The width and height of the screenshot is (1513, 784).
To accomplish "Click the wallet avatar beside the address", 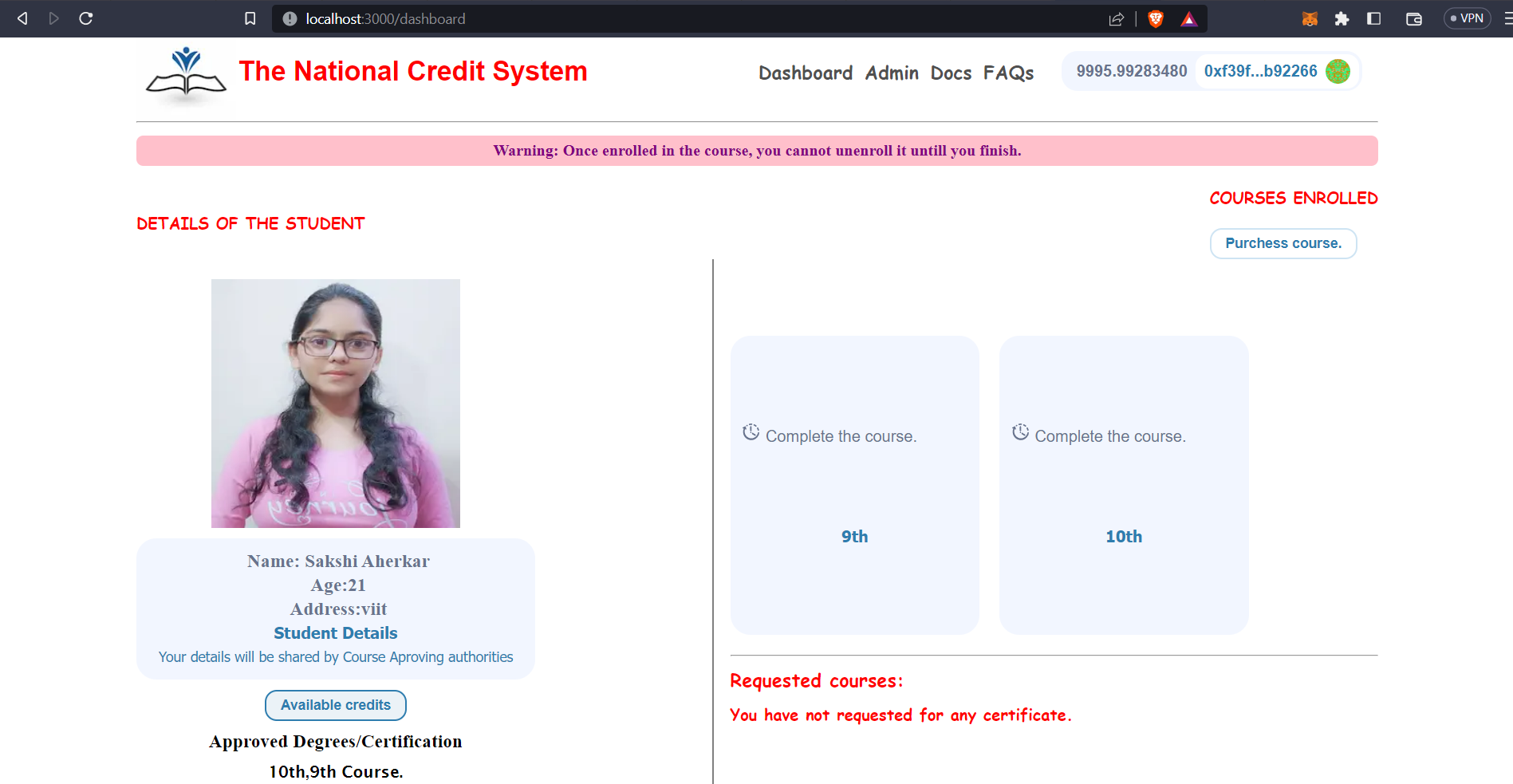I will coord(1337,72).
